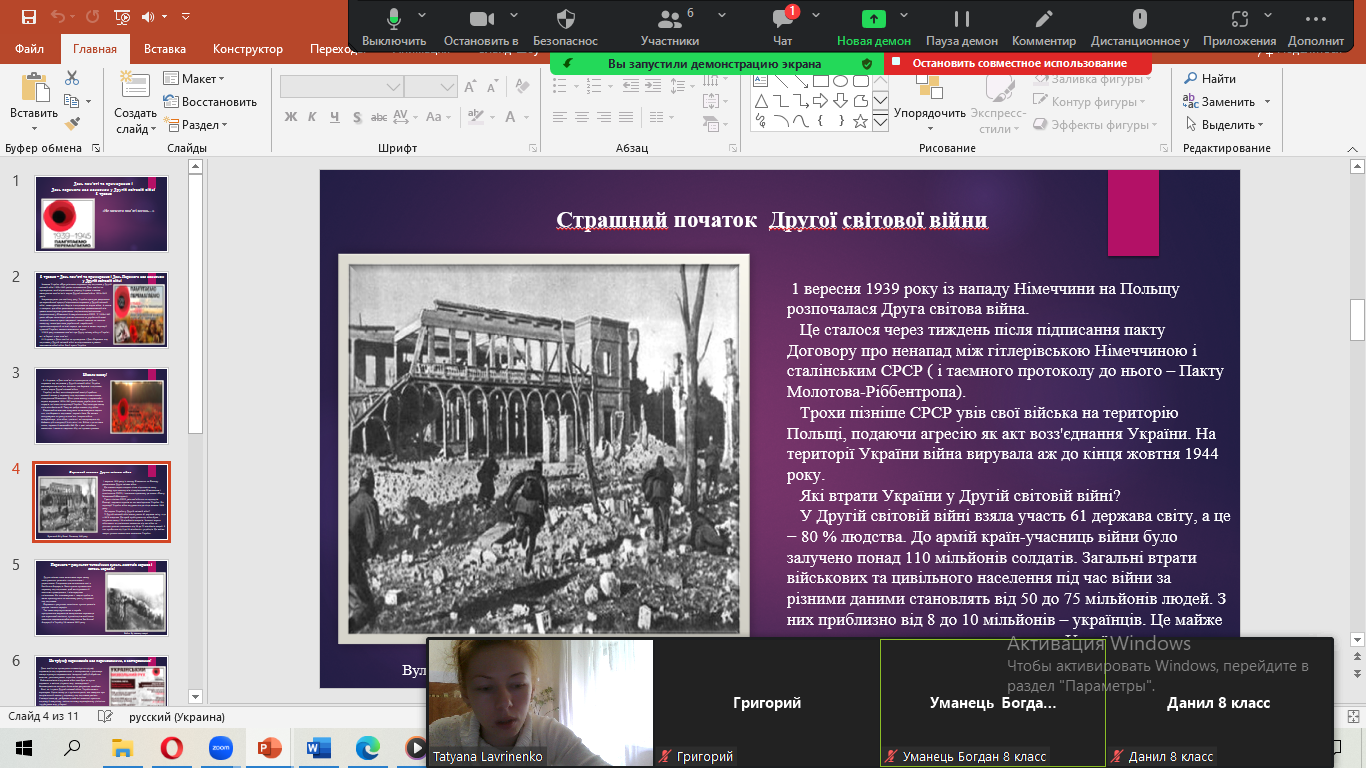Viewport: 1366px width, 768px height.
Task: Click the Упорядочить arrange button
Action: (930, 103)
